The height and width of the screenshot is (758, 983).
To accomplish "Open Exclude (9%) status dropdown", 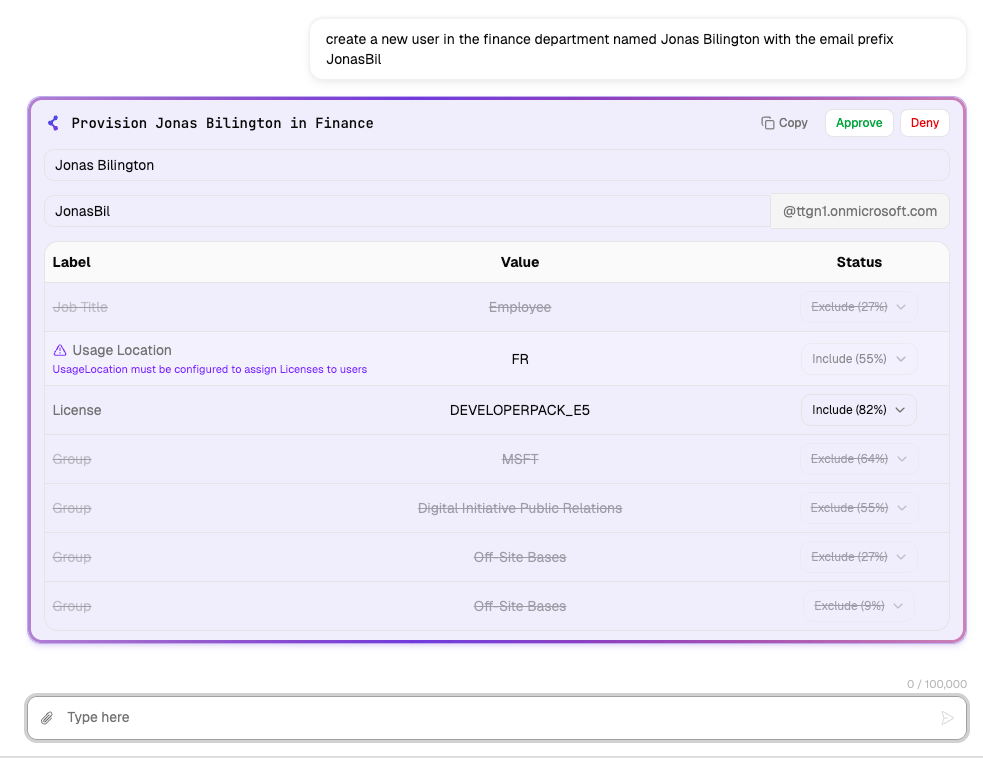I will [858, 606].
